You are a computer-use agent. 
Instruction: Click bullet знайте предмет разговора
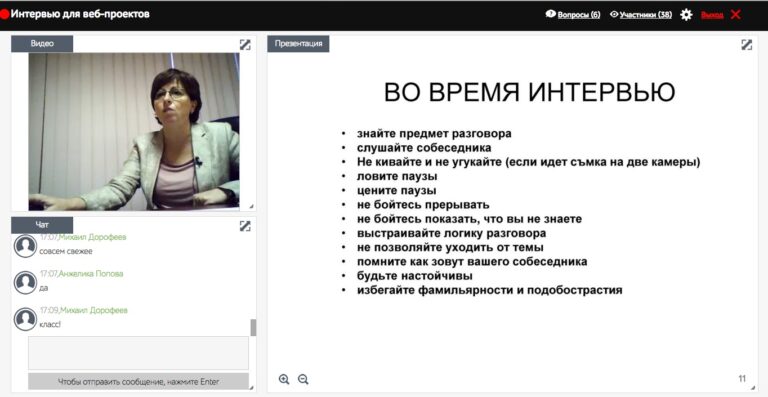[x=434, y=134]
